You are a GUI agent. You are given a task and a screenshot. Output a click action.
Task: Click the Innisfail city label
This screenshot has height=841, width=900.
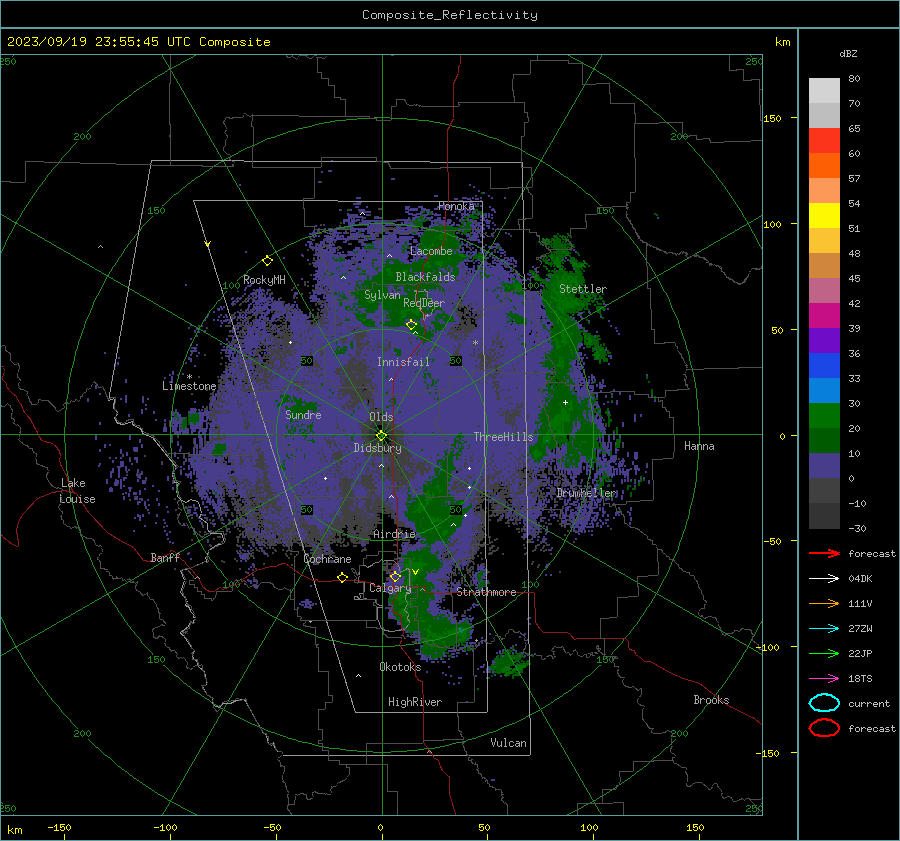(403, 362)
